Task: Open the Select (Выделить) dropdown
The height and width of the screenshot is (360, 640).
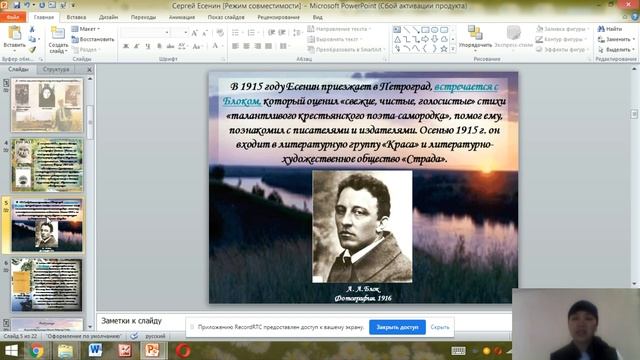Action: [616, 49]
